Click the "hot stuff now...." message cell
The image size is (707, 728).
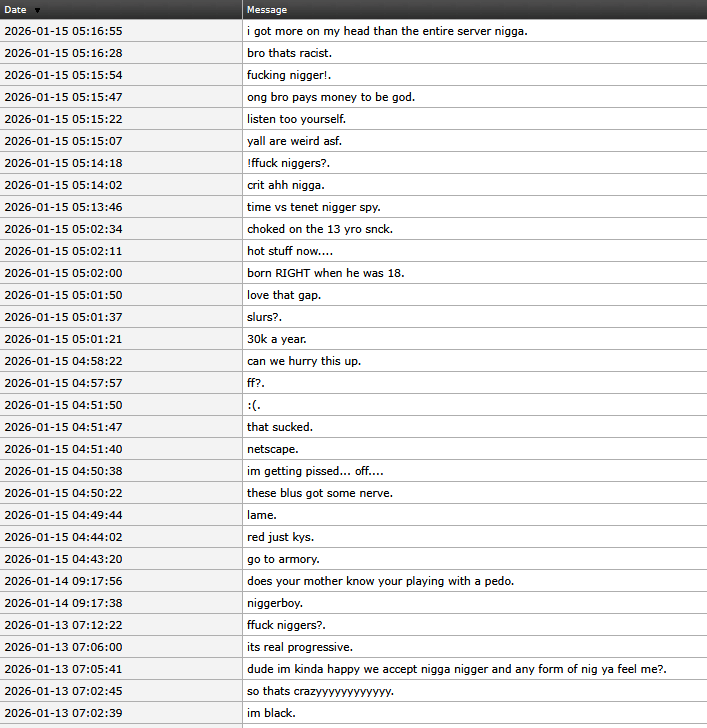290,251
